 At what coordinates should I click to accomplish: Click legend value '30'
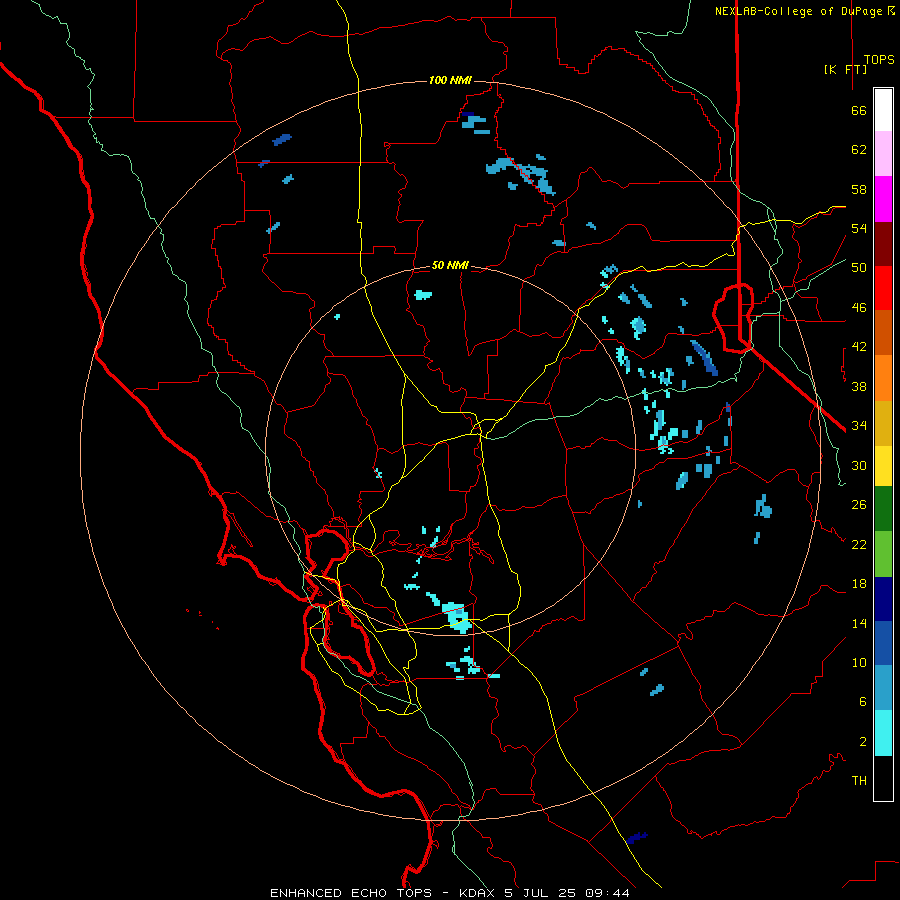point(859,465)
